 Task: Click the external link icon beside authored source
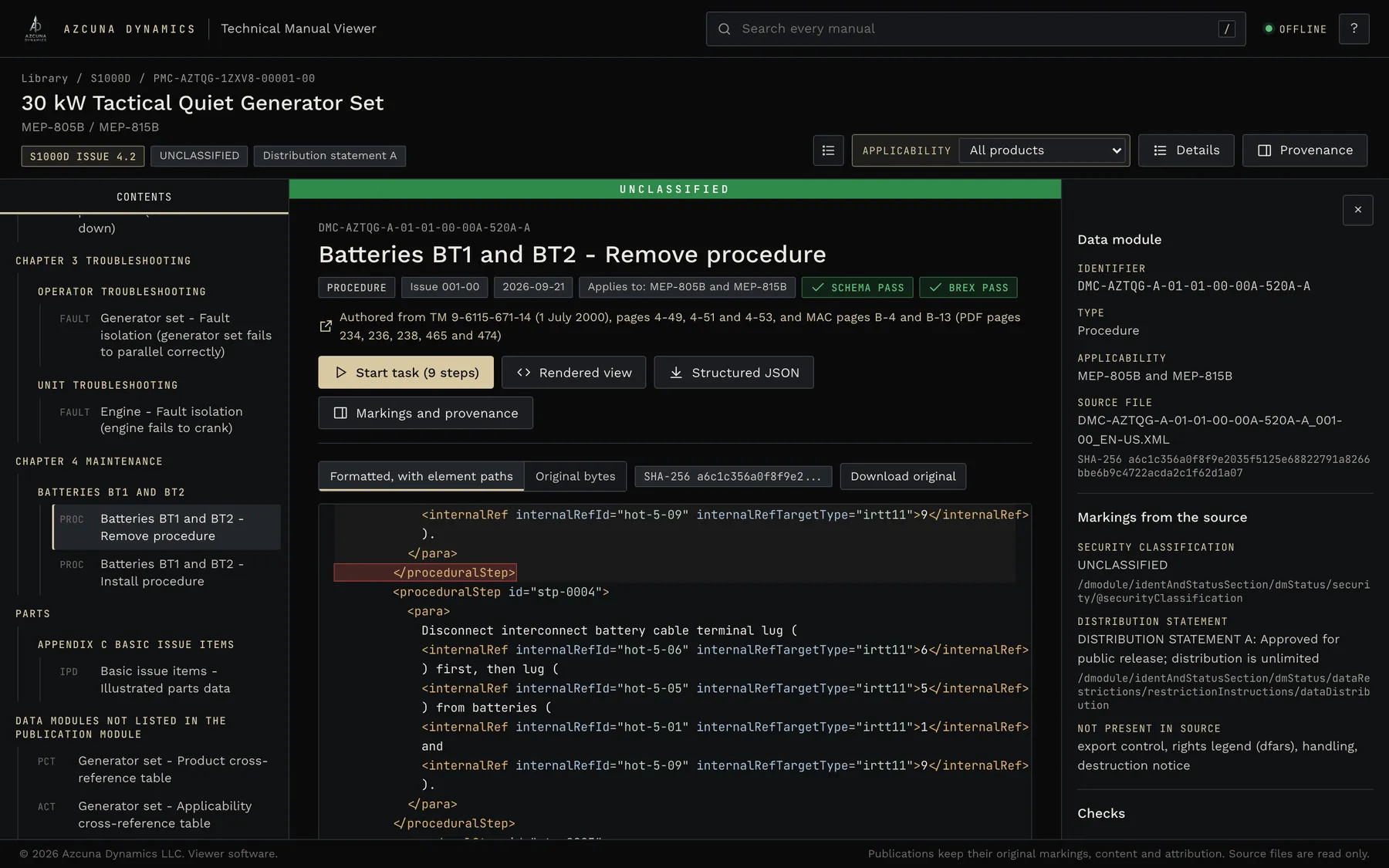326,326
